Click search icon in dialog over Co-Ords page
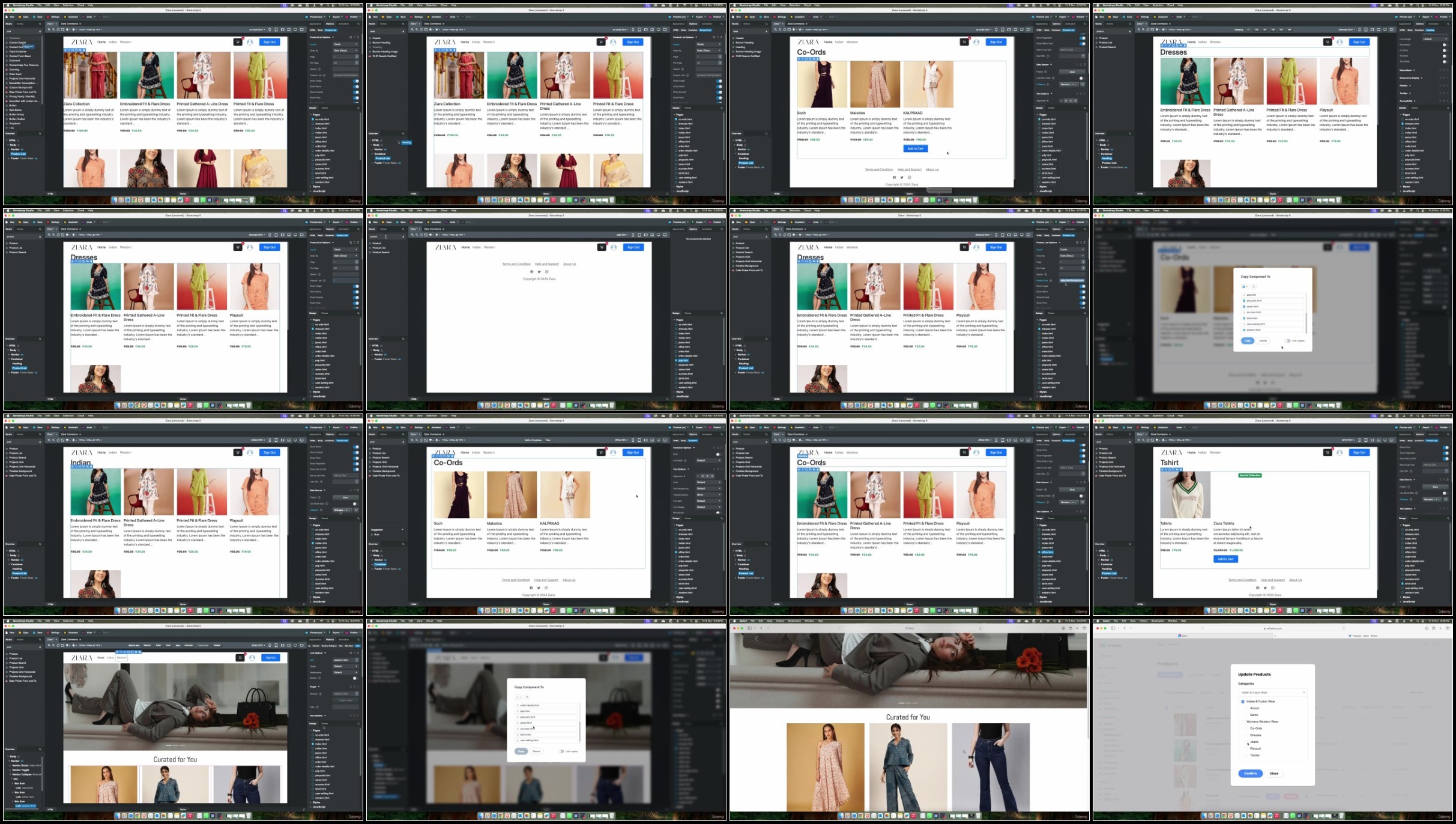This screenshot has height=824, width=1456. [1254, 287]
